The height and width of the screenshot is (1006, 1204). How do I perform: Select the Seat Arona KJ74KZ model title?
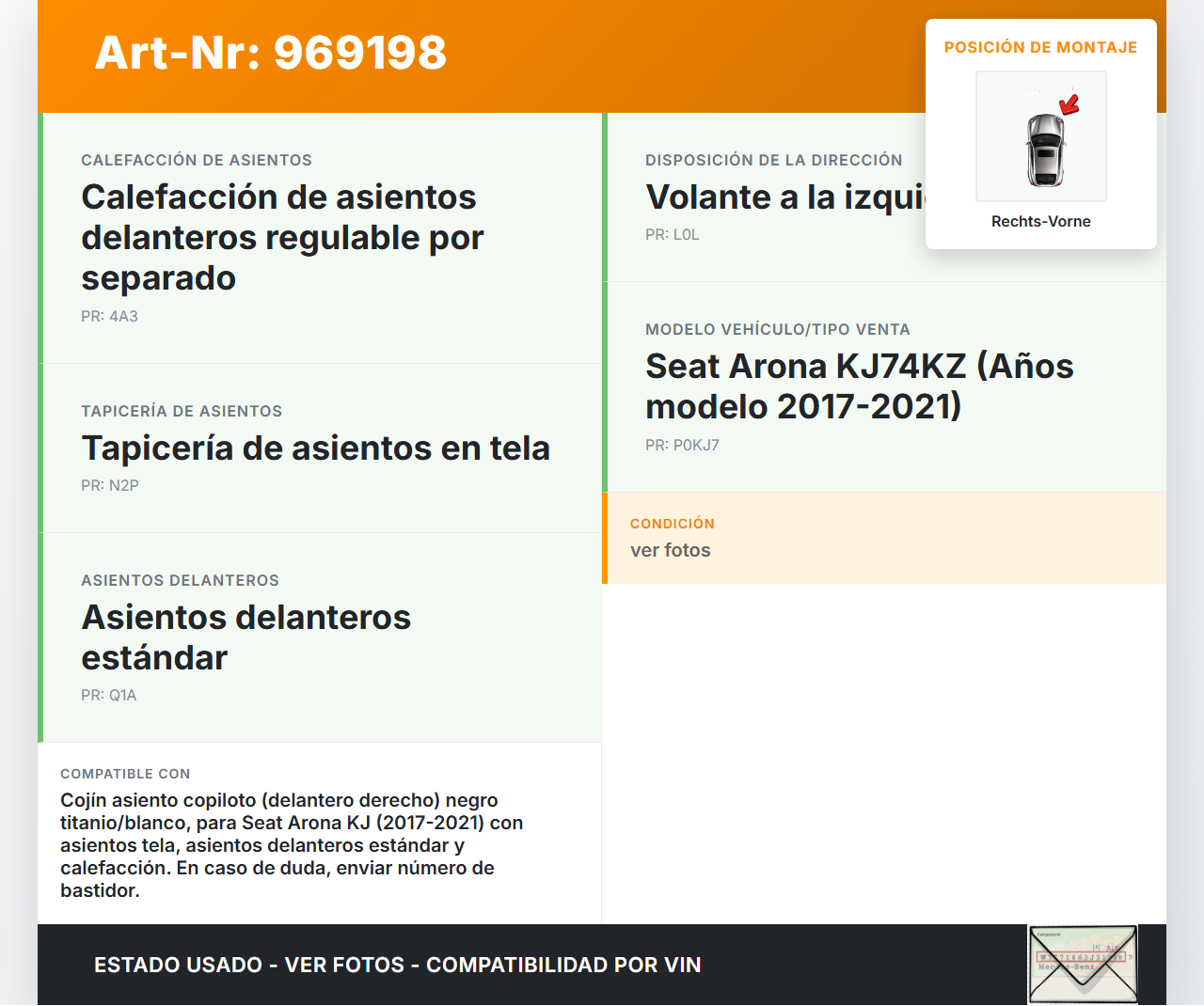(859, 386)
